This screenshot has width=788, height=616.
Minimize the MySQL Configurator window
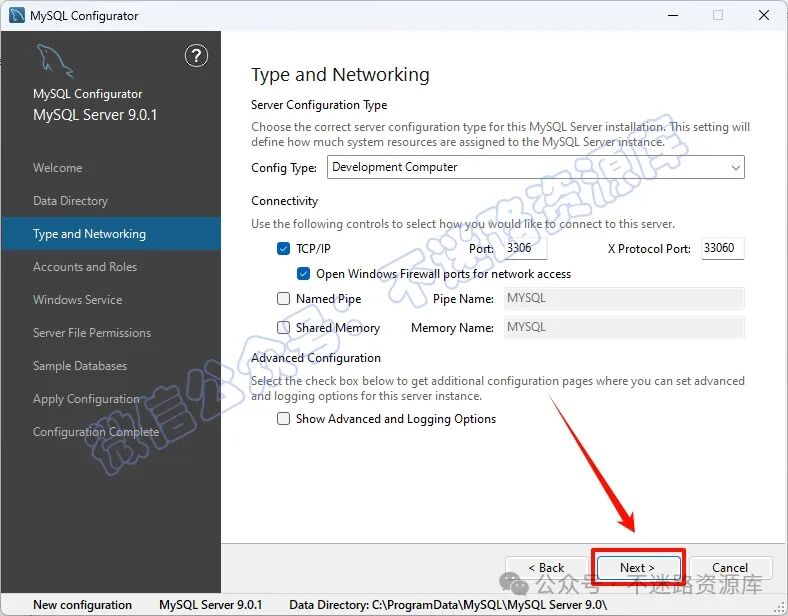[x=673, y=16]
